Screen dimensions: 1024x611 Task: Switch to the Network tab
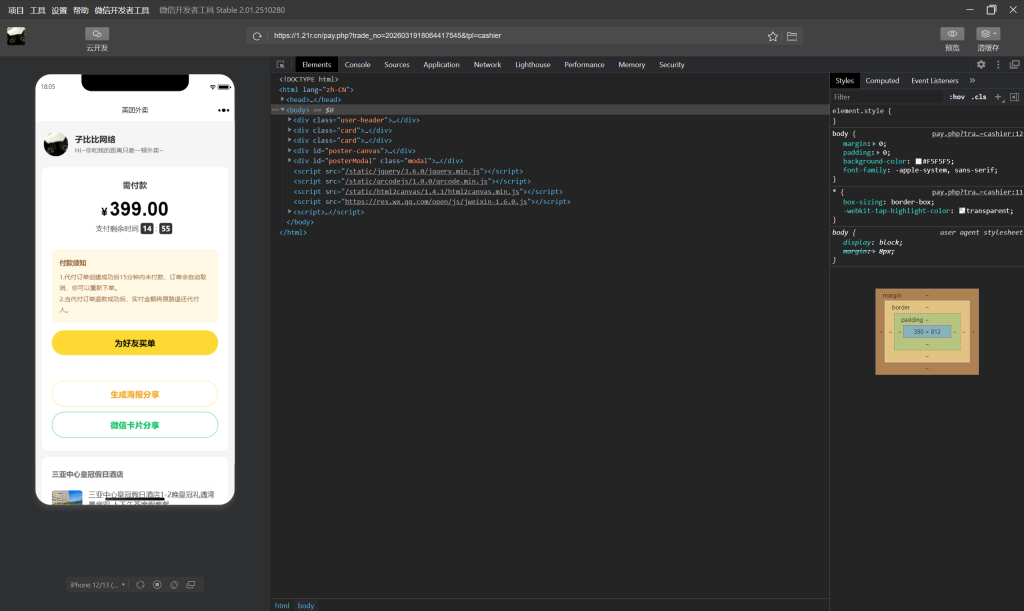(487, 65)
